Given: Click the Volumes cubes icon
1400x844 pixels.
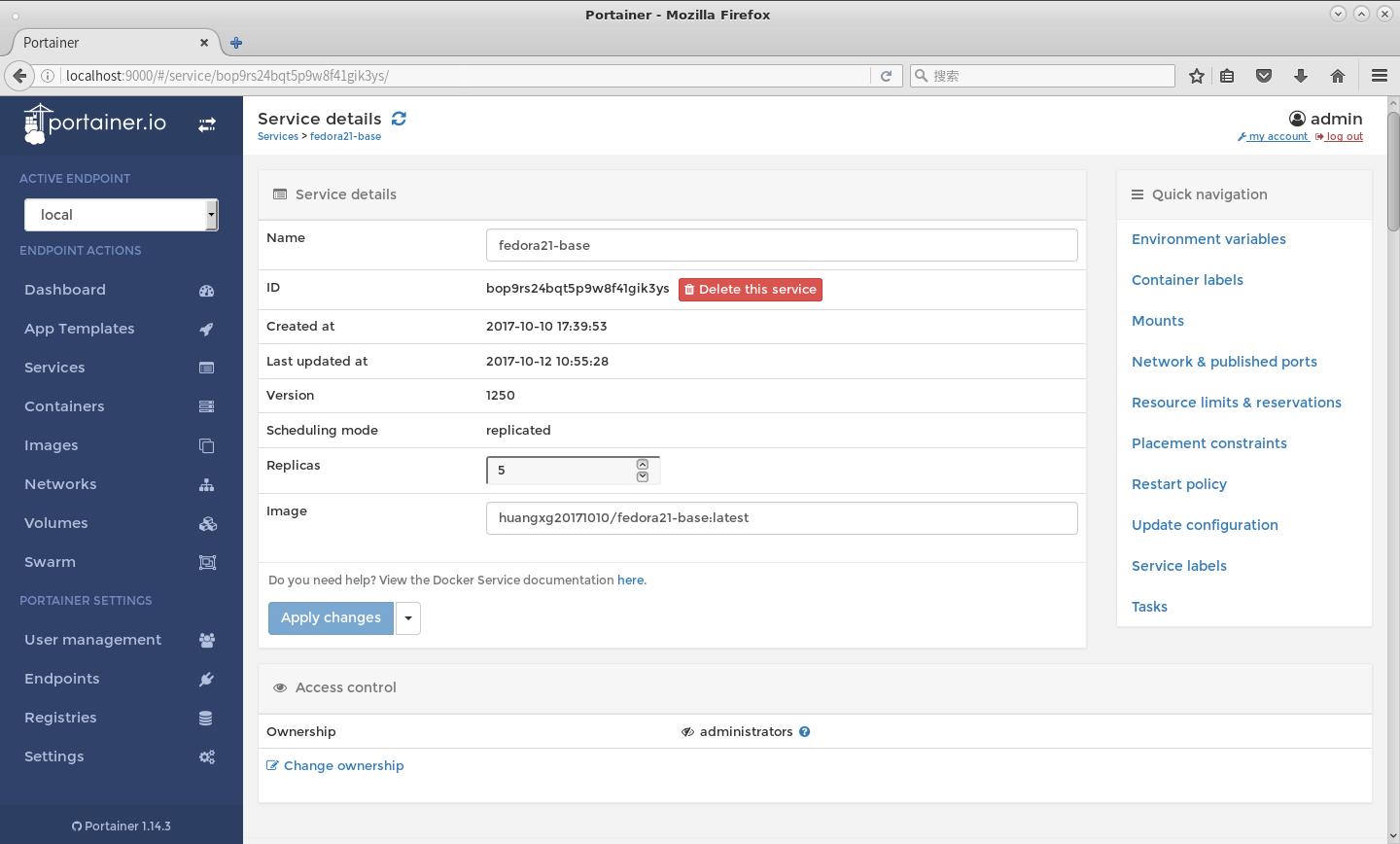Looking at the screenshot, I should (x=207, y=523).
